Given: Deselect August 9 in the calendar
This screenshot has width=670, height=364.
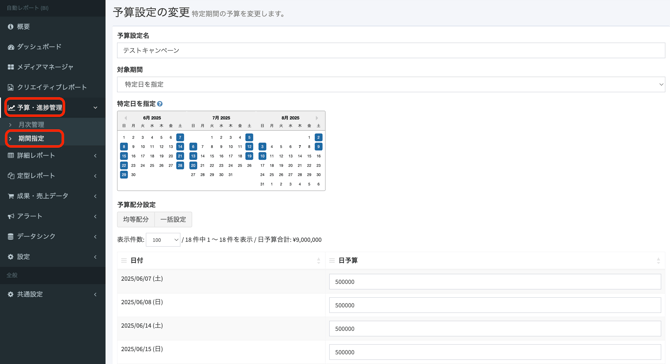Looking at the screenshot, I should coord(318,147).
